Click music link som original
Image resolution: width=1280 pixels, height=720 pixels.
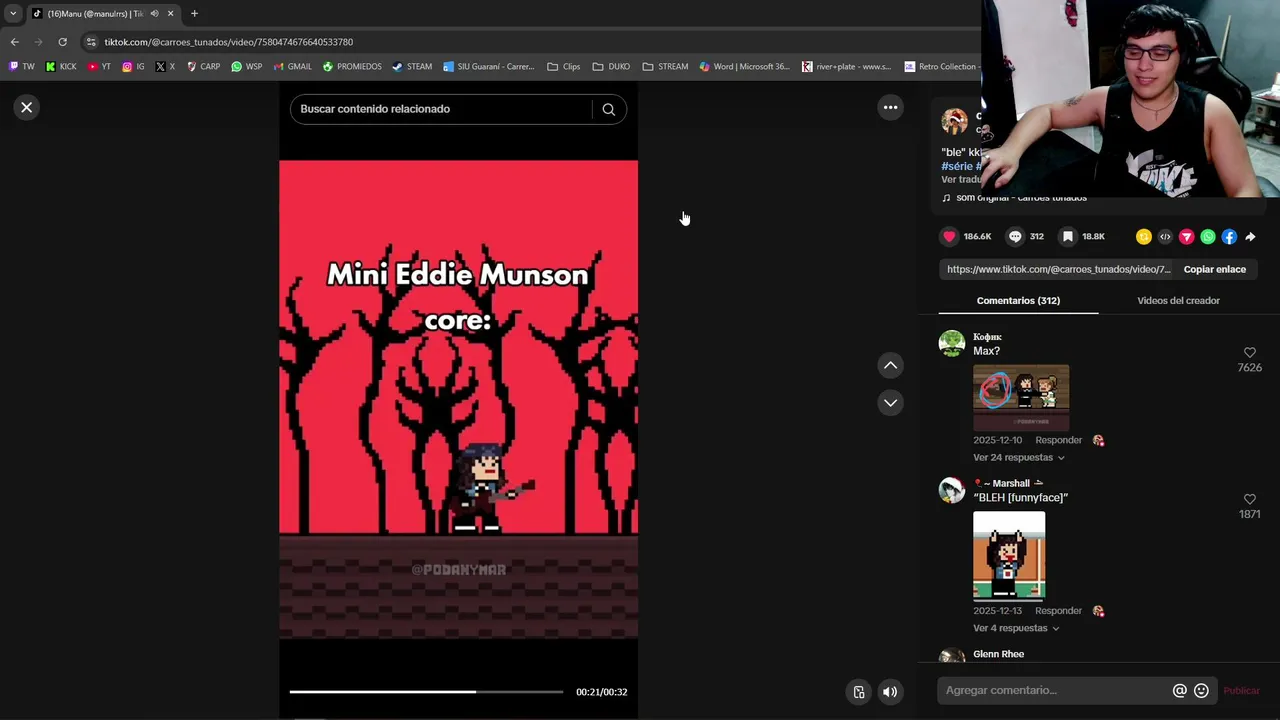pyautogui.click(x=1021, y=197)
